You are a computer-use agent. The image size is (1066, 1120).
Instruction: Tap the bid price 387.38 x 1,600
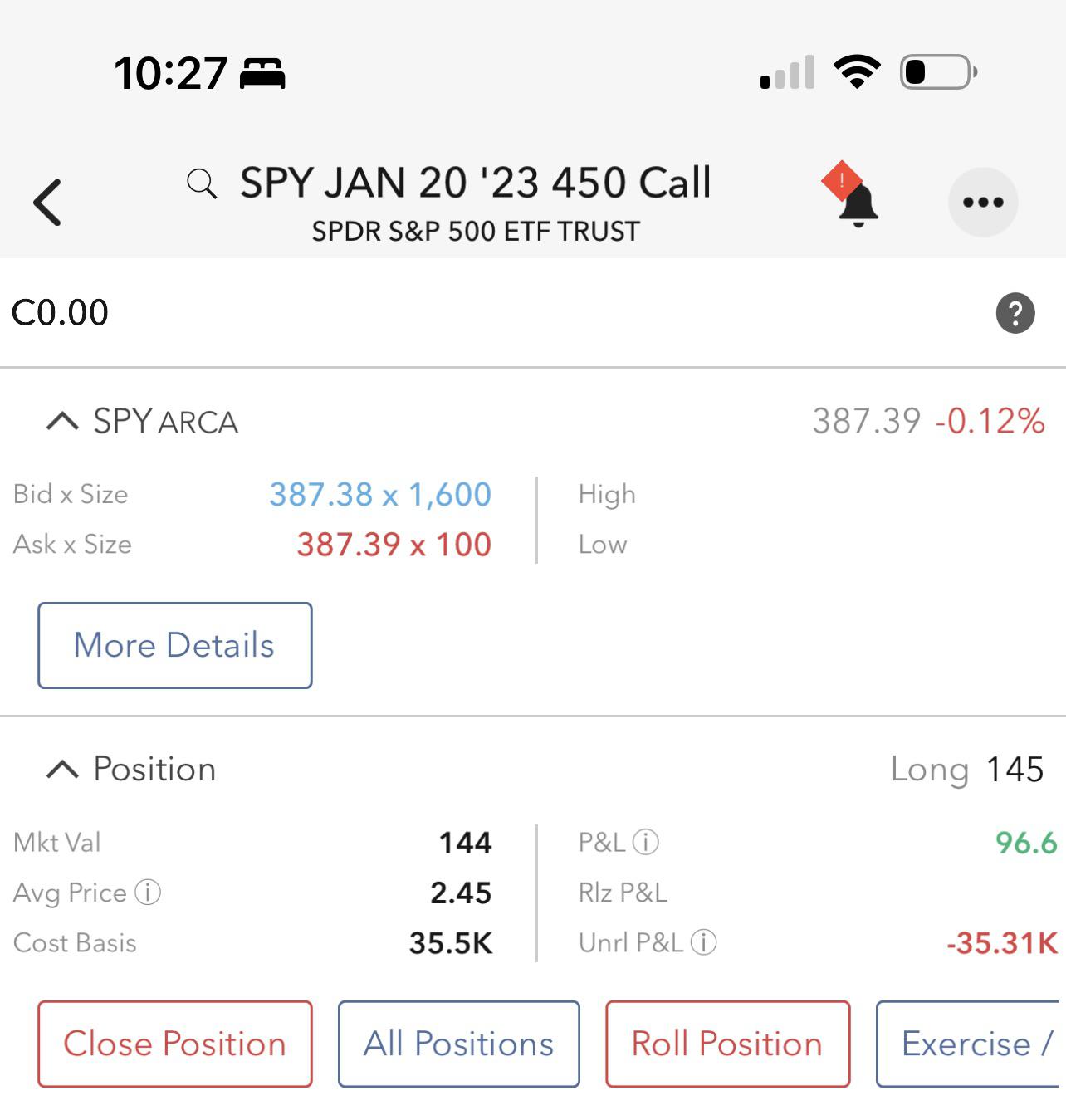pos(379,495)
